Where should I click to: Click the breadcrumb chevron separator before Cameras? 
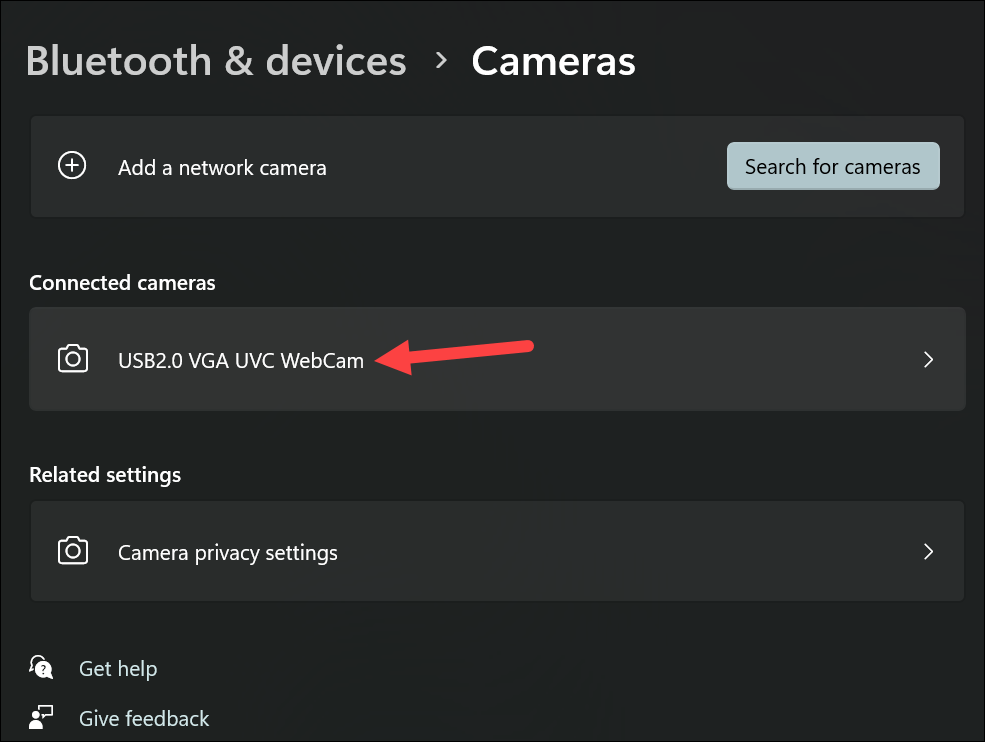[442, 60]
